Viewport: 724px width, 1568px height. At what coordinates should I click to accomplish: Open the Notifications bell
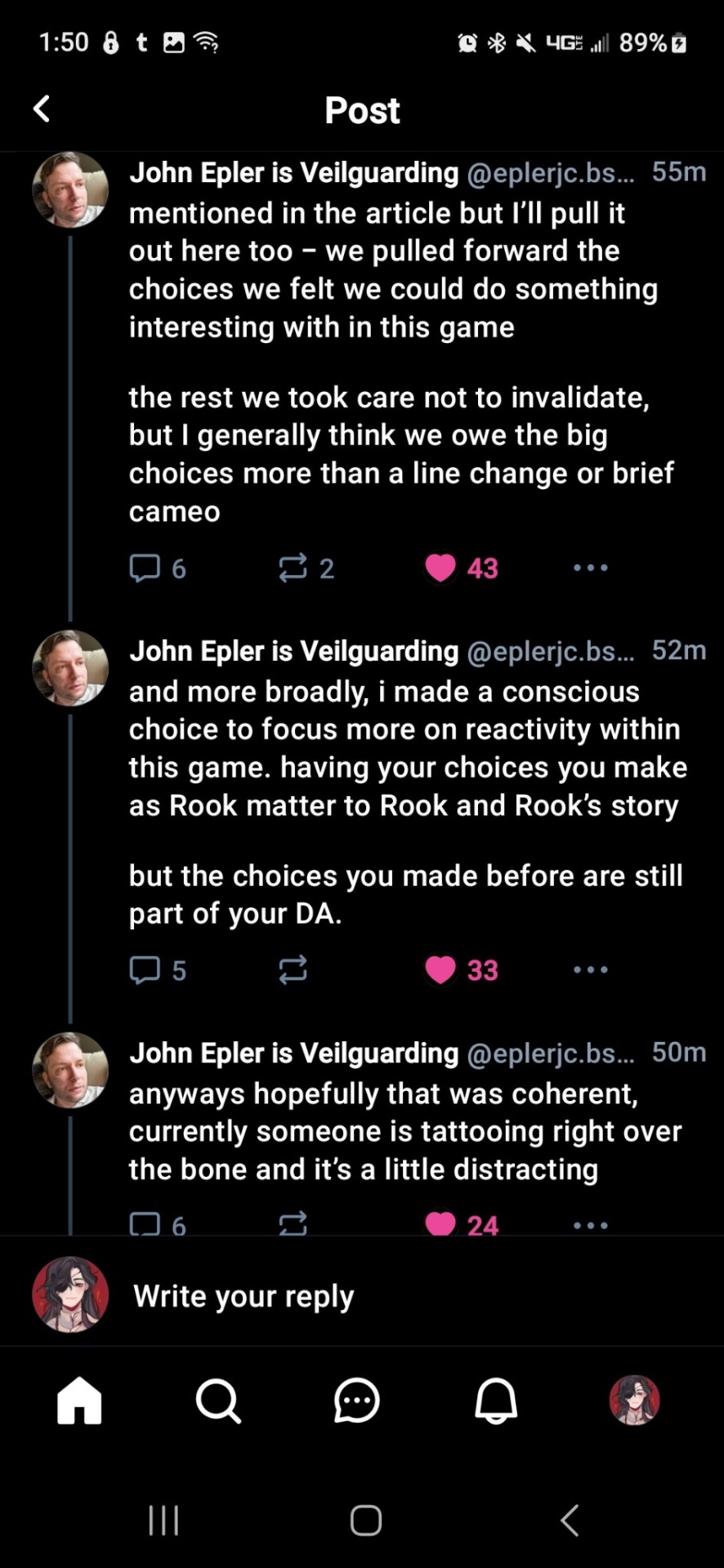496,1401
